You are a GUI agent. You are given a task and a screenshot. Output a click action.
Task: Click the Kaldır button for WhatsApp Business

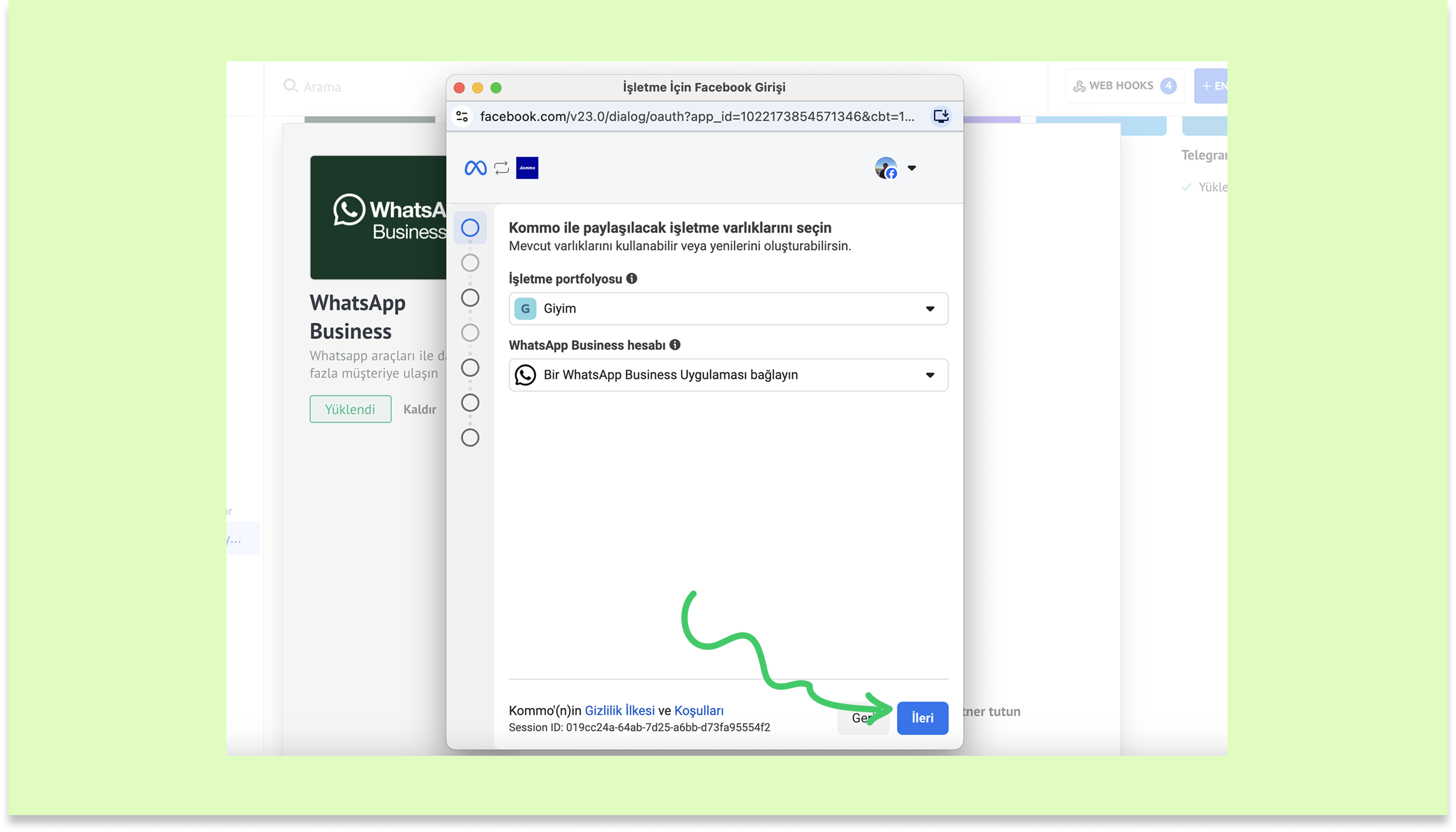pyautogui.click(x=419, y=409)
